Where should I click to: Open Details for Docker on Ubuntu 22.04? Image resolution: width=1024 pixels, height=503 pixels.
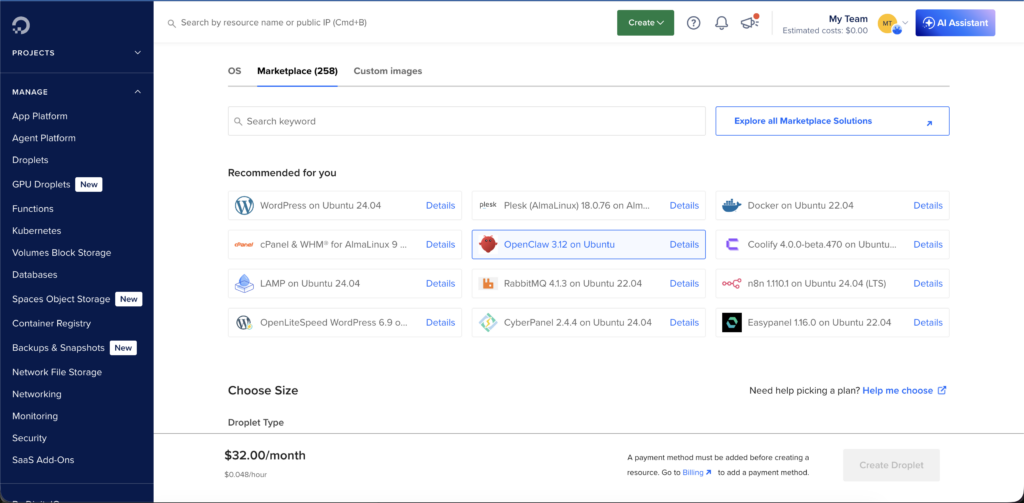click(927, 205)
